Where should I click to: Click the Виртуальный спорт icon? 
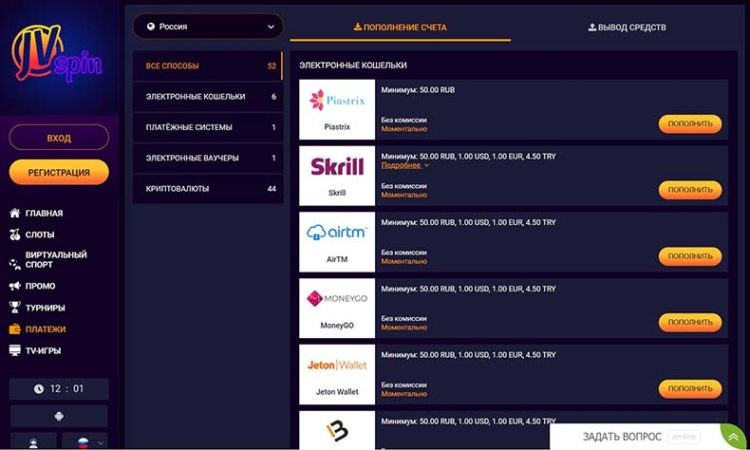[15, 264]
